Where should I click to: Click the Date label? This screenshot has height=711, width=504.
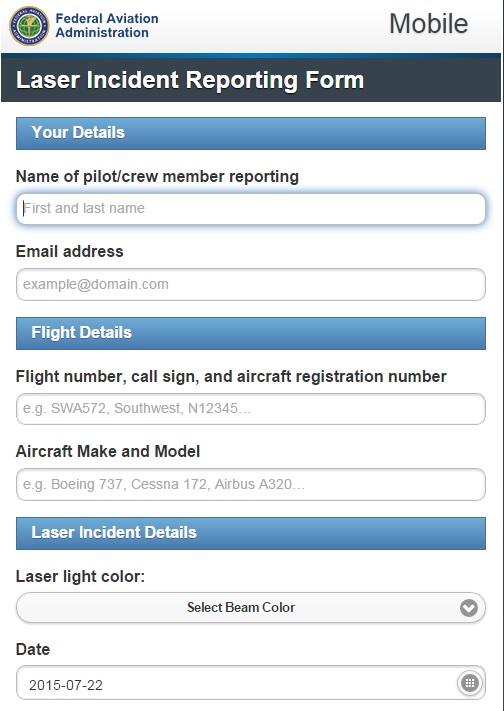pyautogui.click(x=33, y=649)
